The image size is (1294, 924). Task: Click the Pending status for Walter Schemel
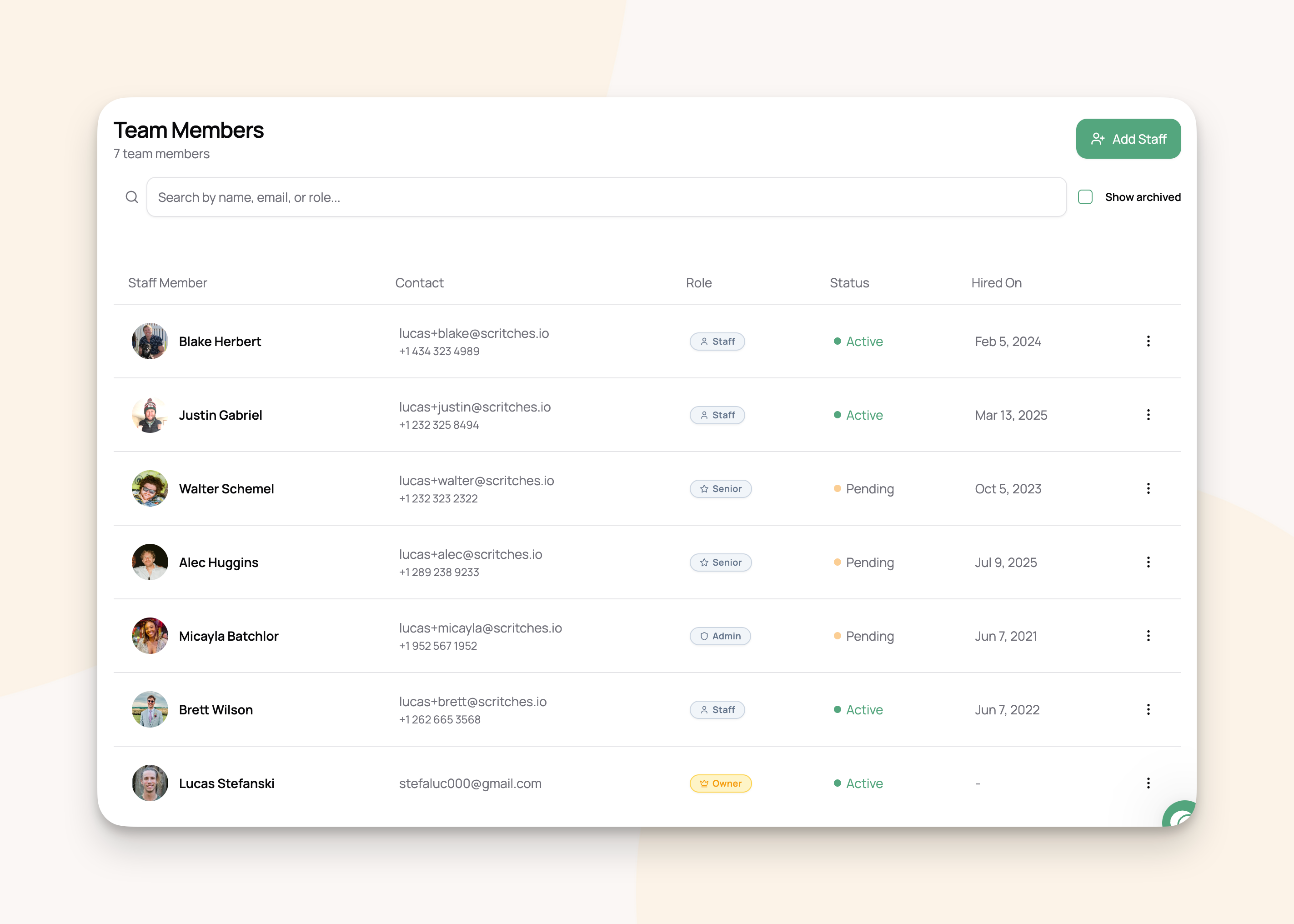coord(863,489)
